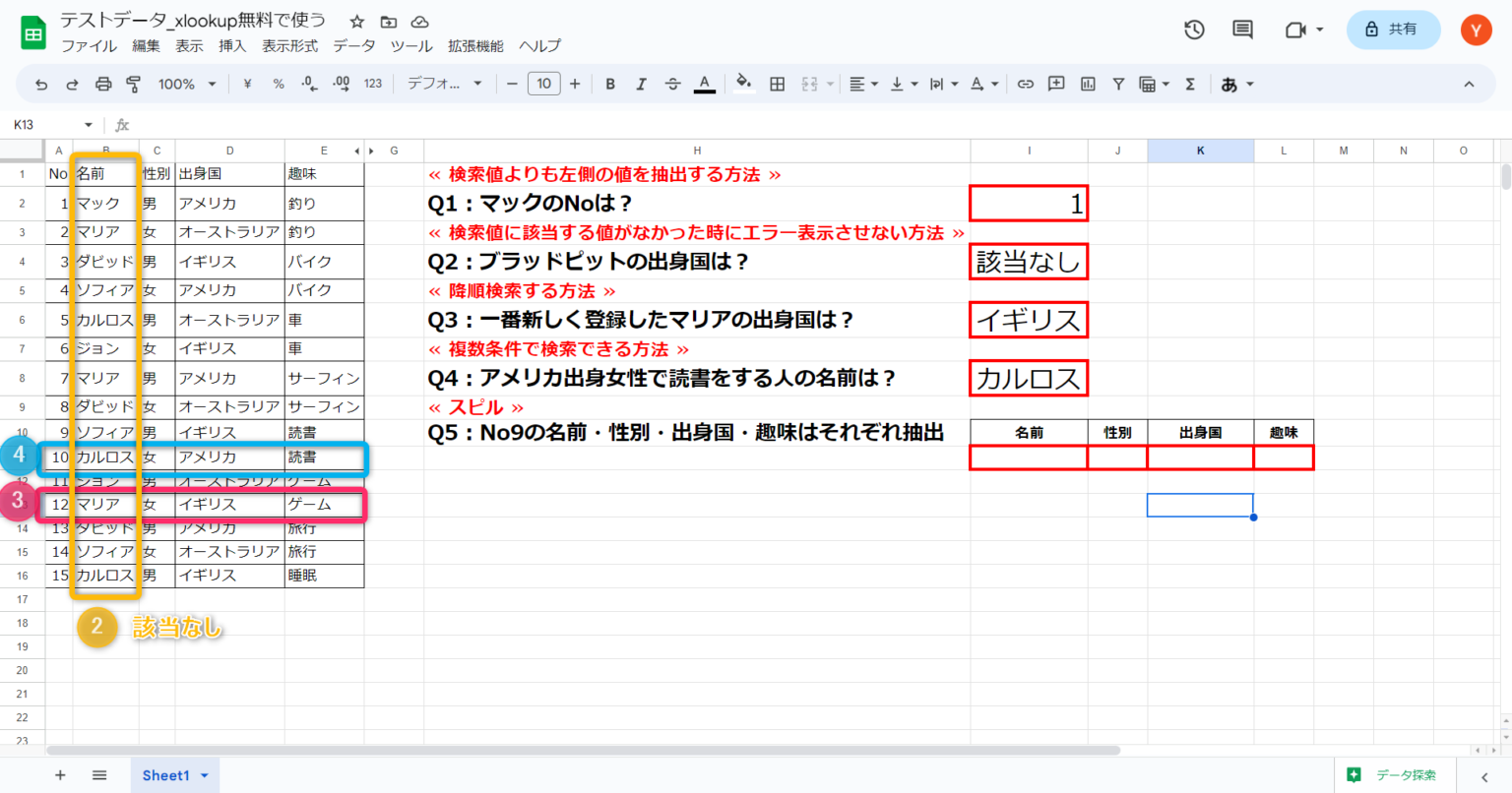Enable strikethrough formatting
Image resolution: width=1512 pixels, height=793 pixels.
pos(672,84)
